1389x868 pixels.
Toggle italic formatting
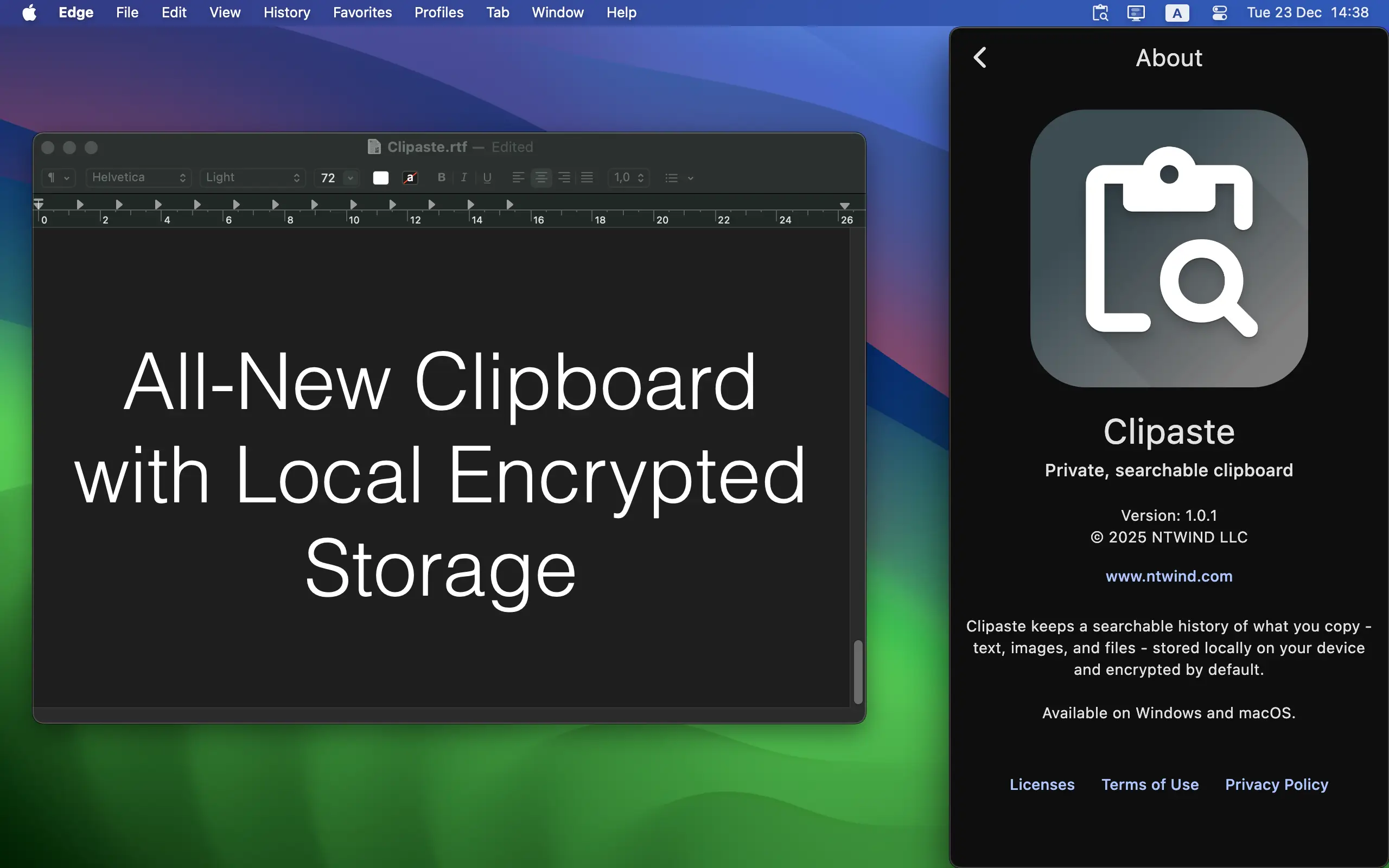(464, 177)
